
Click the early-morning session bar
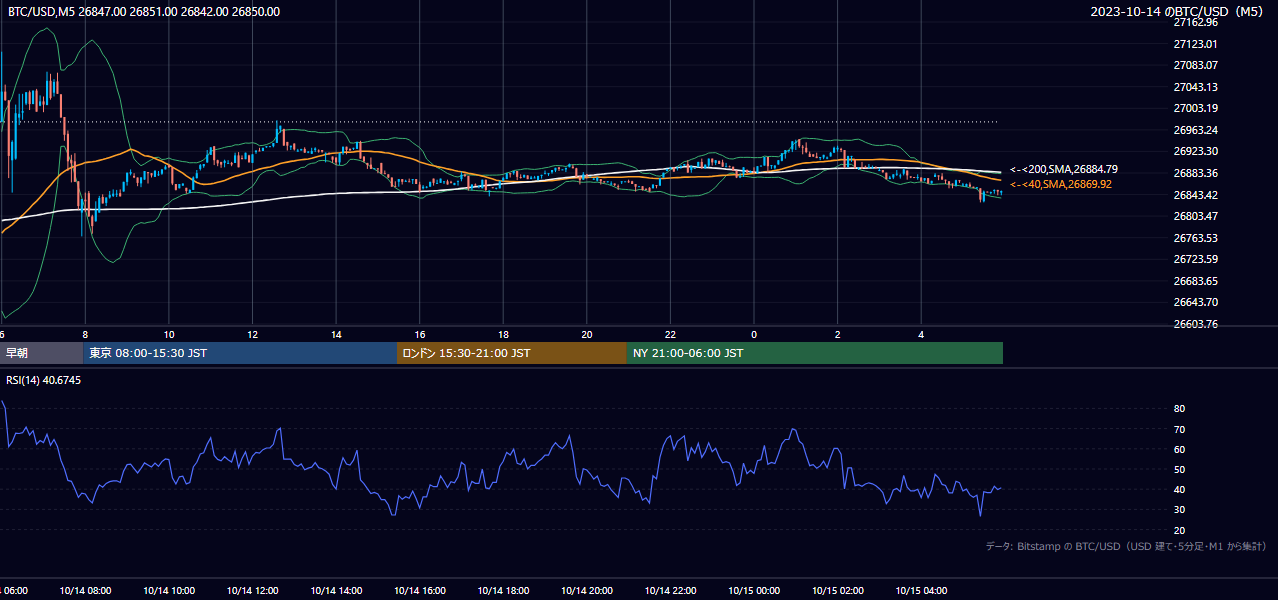(41, 353)
